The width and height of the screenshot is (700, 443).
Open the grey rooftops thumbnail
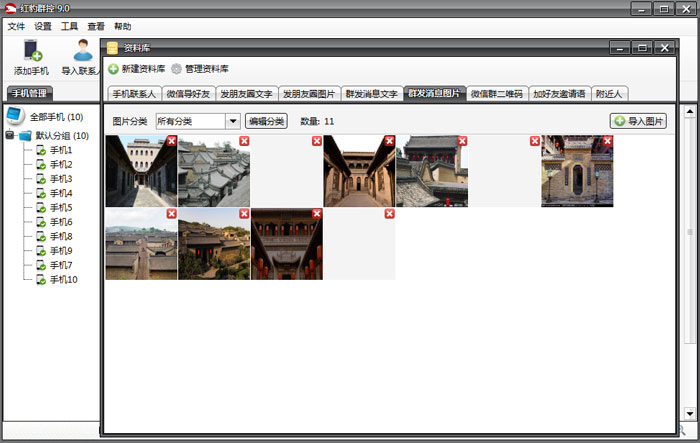pyautogui.click(x=214, y=171)
